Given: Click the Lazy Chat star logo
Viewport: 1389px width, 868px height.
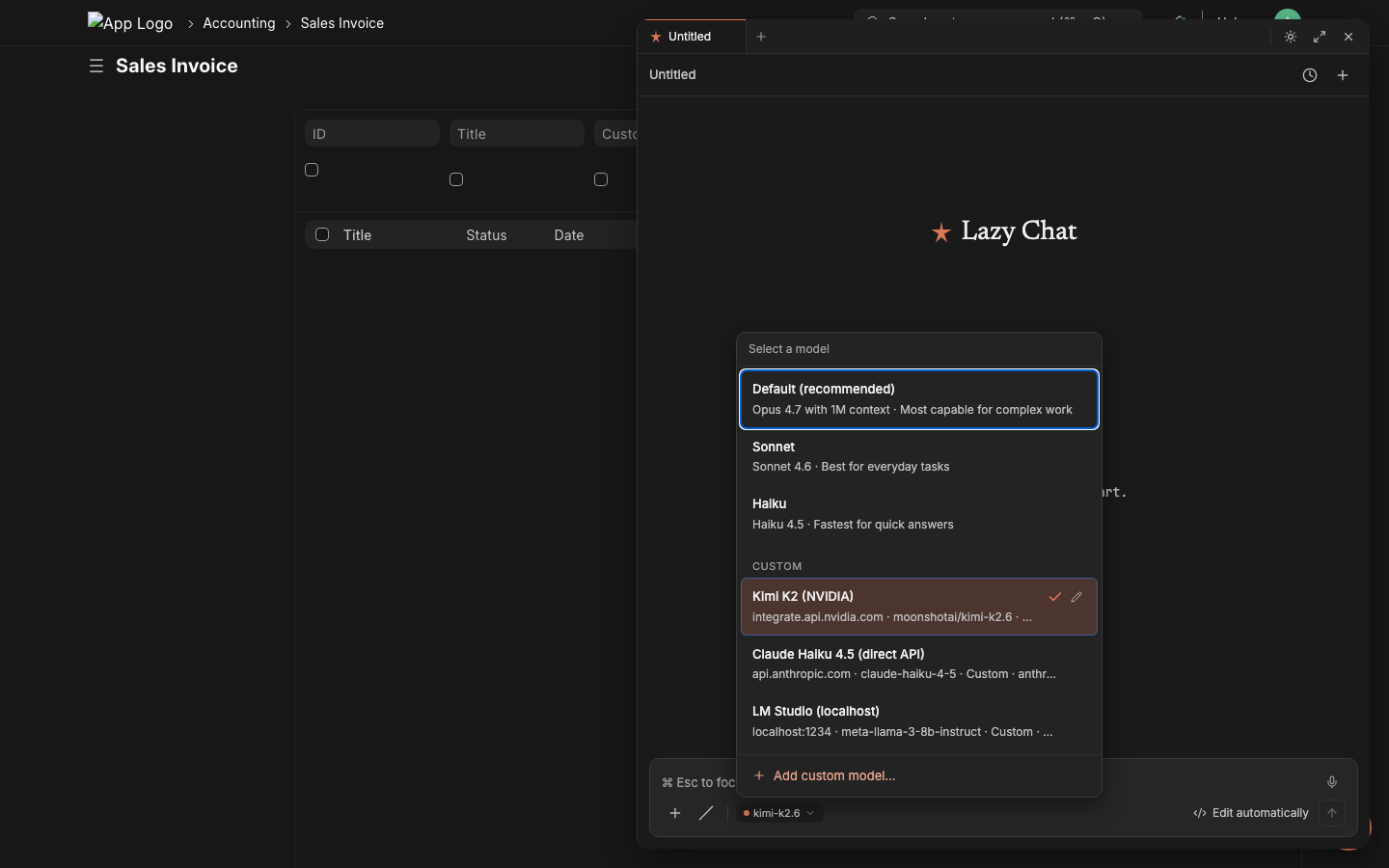Looking at the screenshot, I should pos(941,232).
